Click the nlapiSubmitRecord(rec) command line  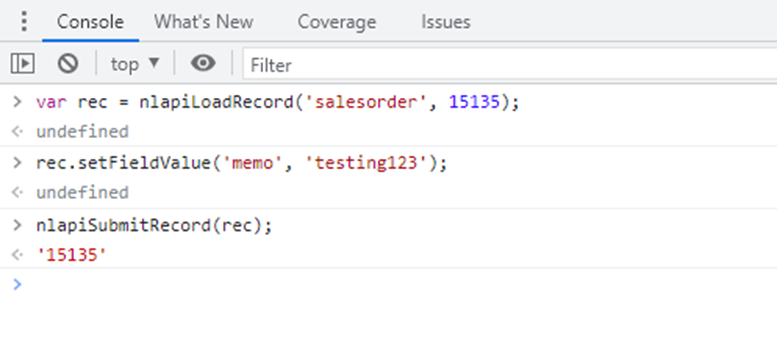coord(154,226)
